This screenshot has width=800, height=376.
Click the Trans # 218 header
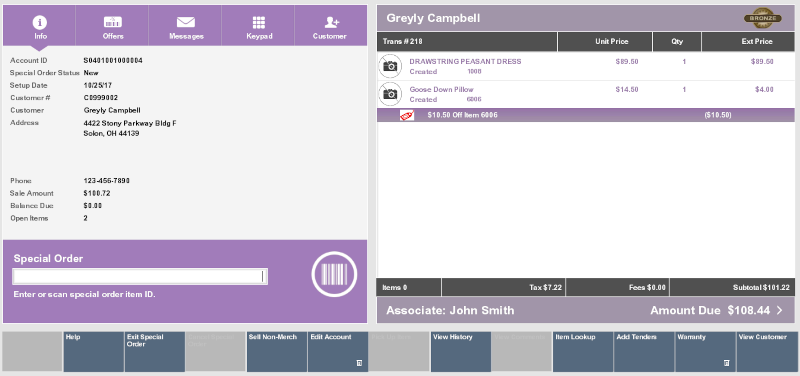pos(467,42)
